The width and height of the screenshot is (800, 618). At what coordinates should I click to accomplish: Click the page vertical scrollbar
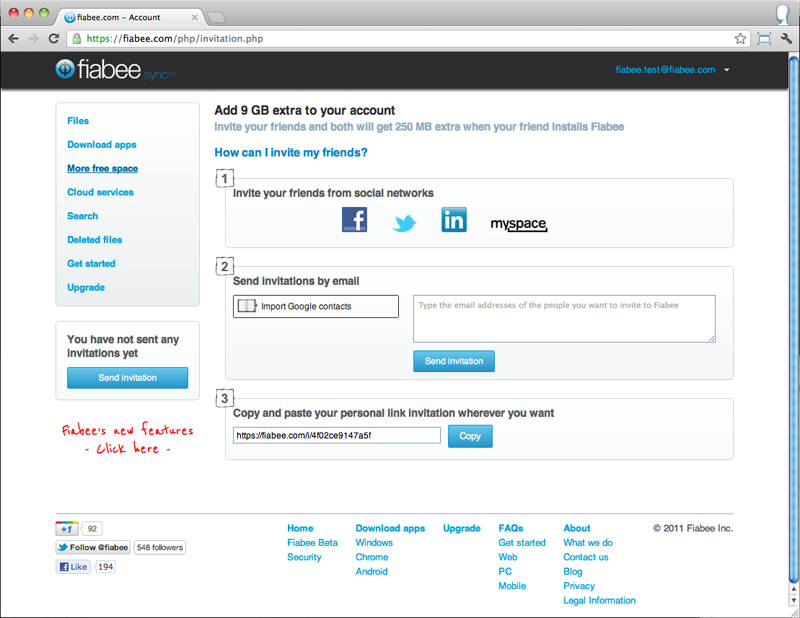(x=794, y=318)
